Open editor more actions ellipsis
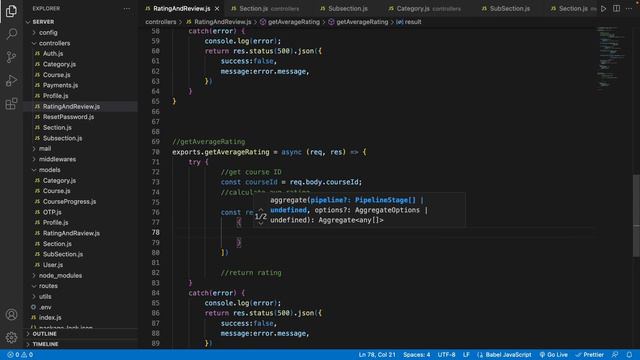Screen dimensions: 640x360 point(629,9)
